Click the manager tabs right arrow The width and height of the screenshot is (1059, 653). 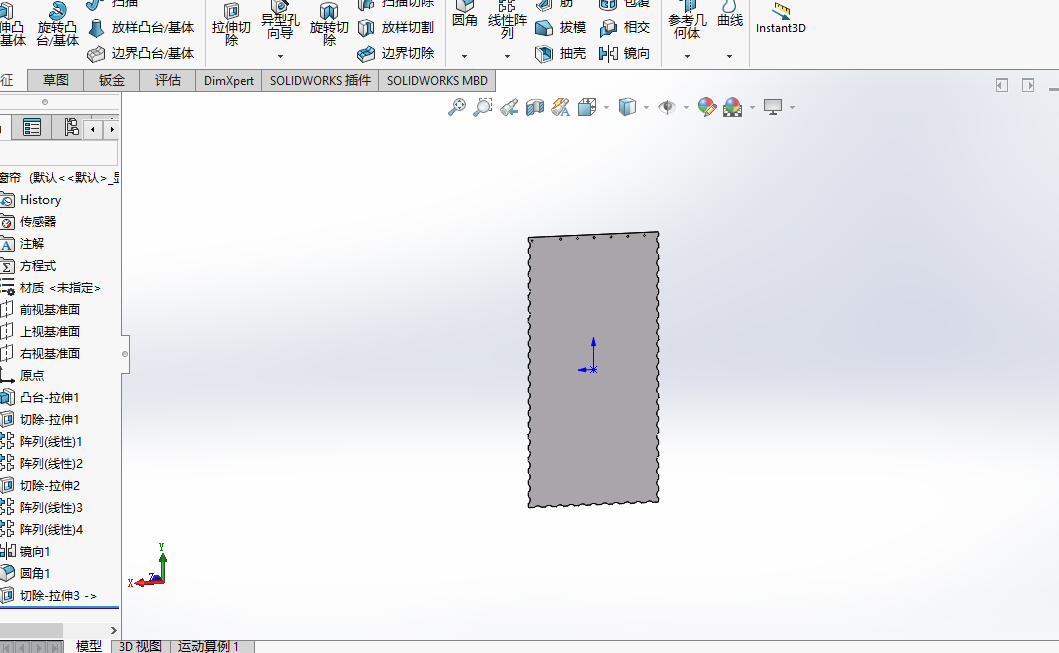pos(112,129)
